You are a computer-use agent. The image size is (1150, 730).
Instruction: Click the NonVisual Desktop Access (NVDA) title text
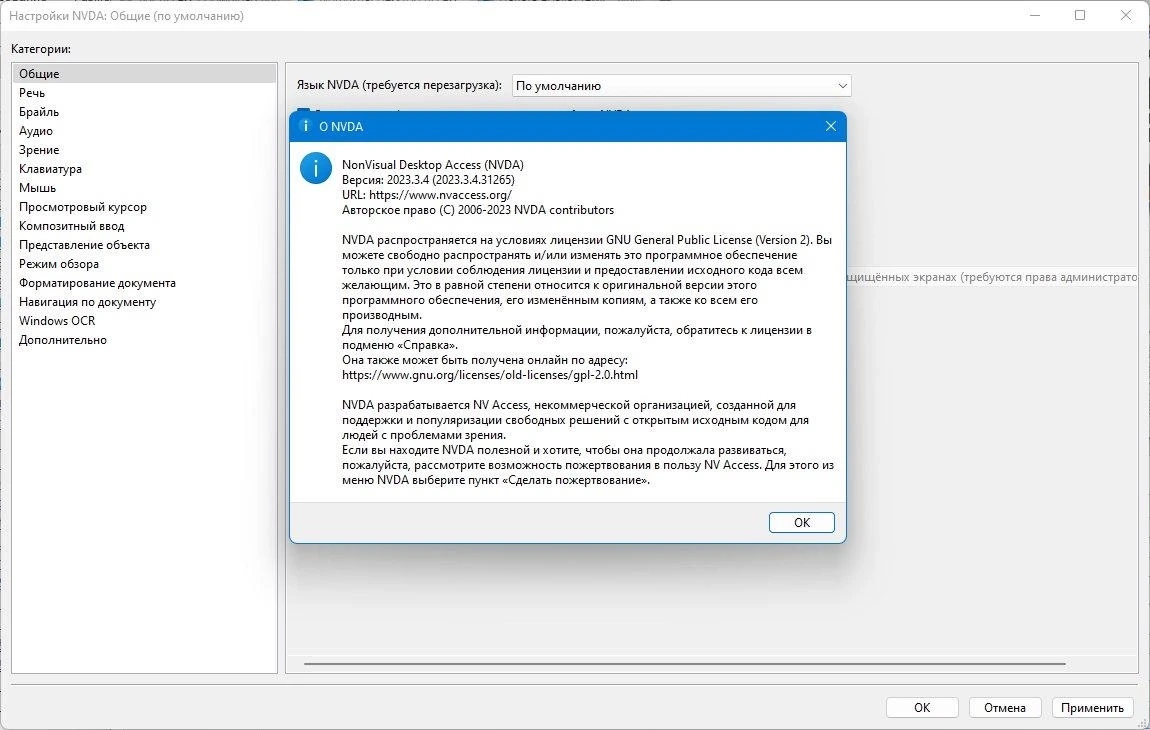[433, 165]
